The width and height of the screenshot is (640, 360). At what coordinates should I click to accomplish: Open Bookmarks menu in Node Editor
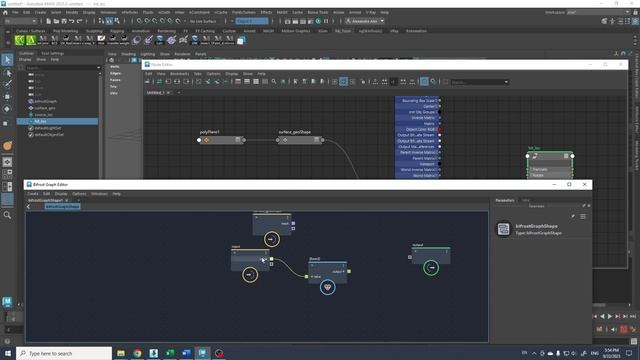click(x=180, y=74)
